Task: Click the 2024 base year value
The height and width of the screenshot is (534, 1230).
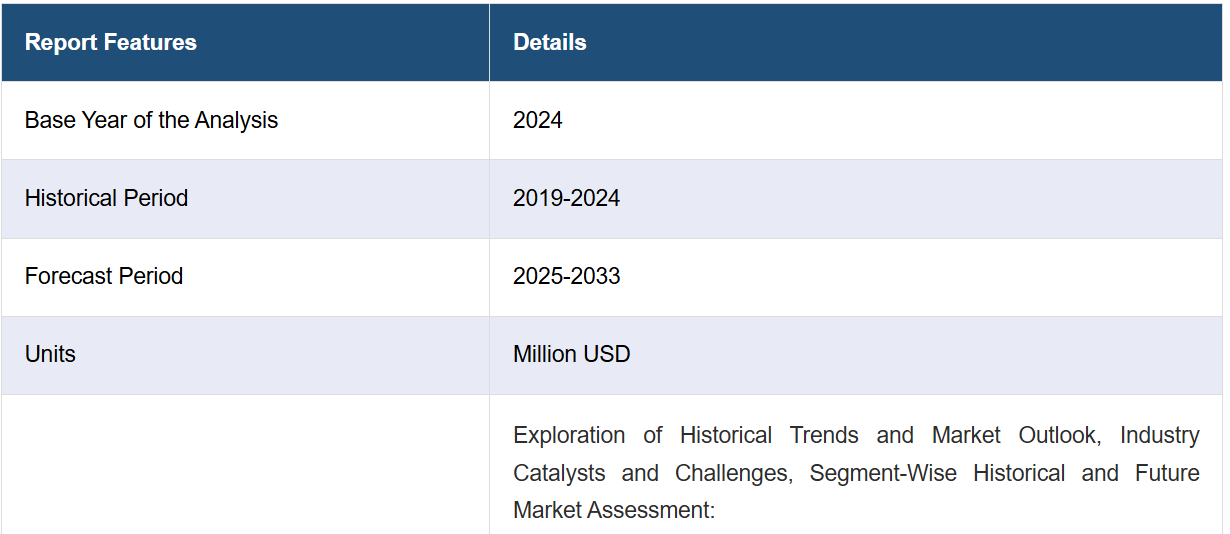Action: (537, 120)
